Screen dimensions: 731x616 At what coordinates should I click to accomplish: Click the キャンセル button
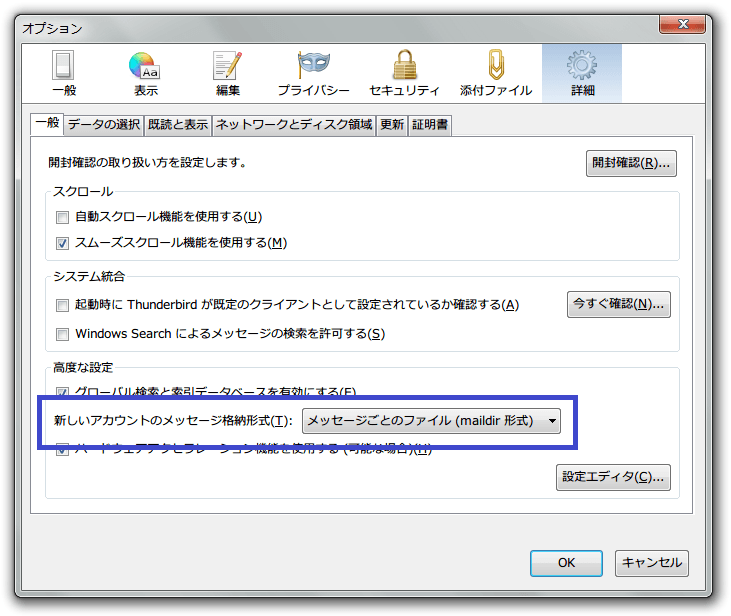[651, 562]
